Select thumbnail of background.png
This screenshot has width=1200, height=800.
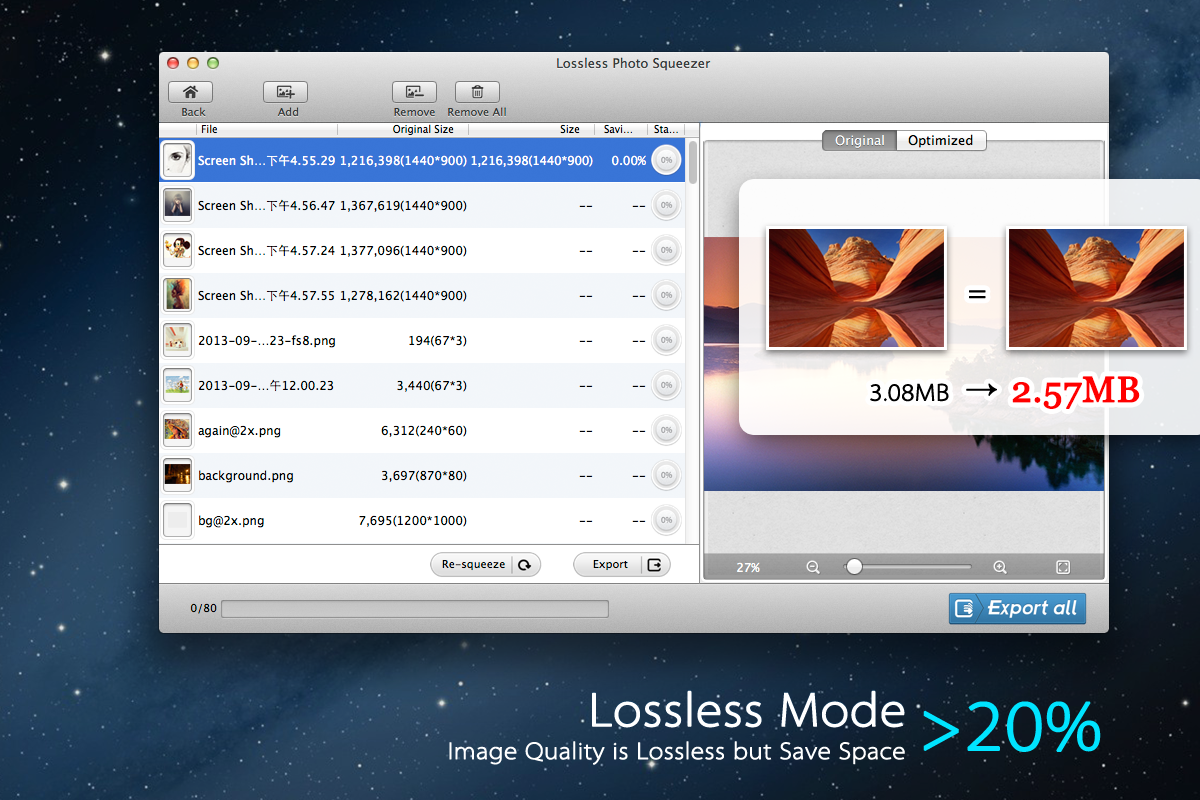pyautogui.click(x=177, y=475)
